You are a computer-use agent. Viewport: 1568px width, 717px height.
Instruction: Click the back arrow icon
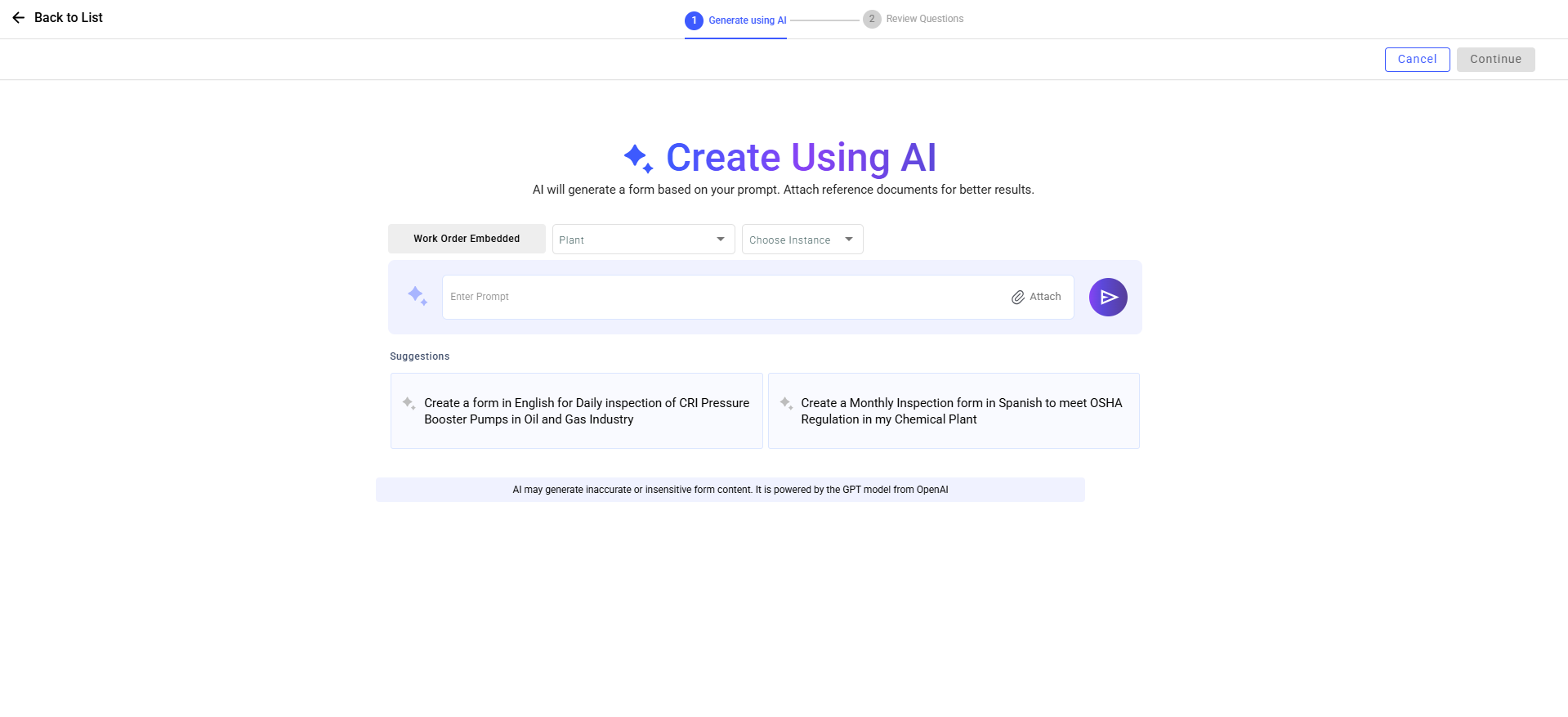click(18, 18)
